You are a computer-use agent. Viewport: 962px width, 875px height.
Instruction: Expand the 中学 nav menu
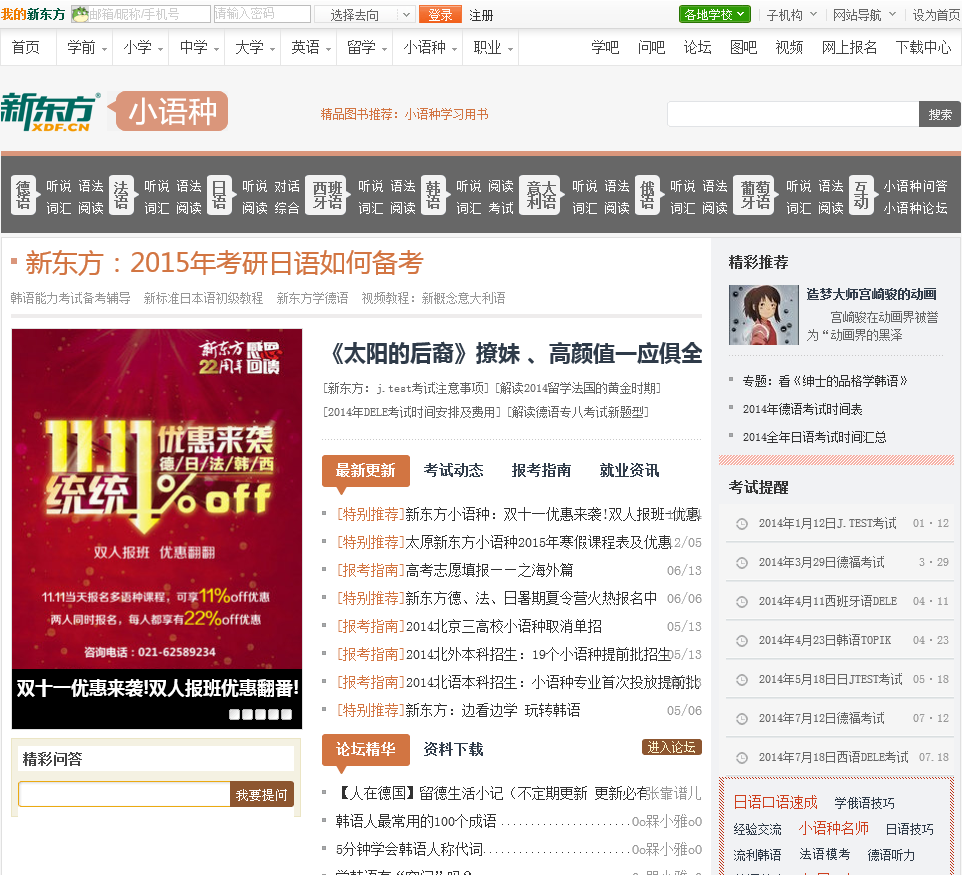pyautogui.click(x=199, y=47)
